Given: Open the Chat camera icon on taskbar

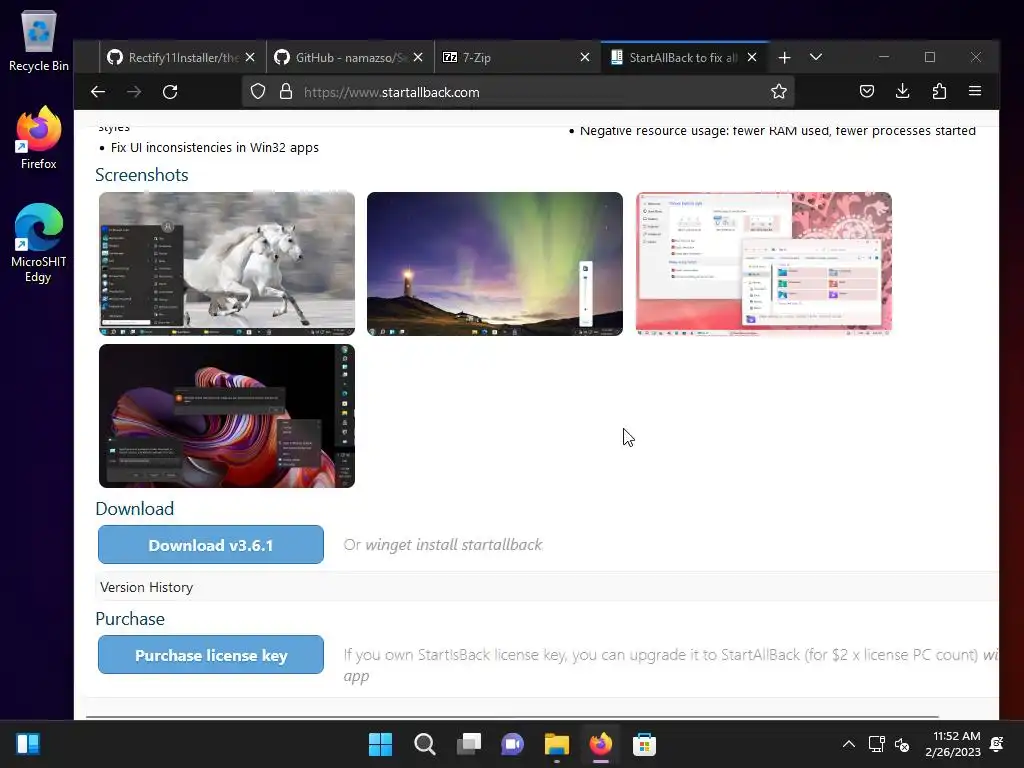Looking at the screenshot, I should tap(512, 744).
